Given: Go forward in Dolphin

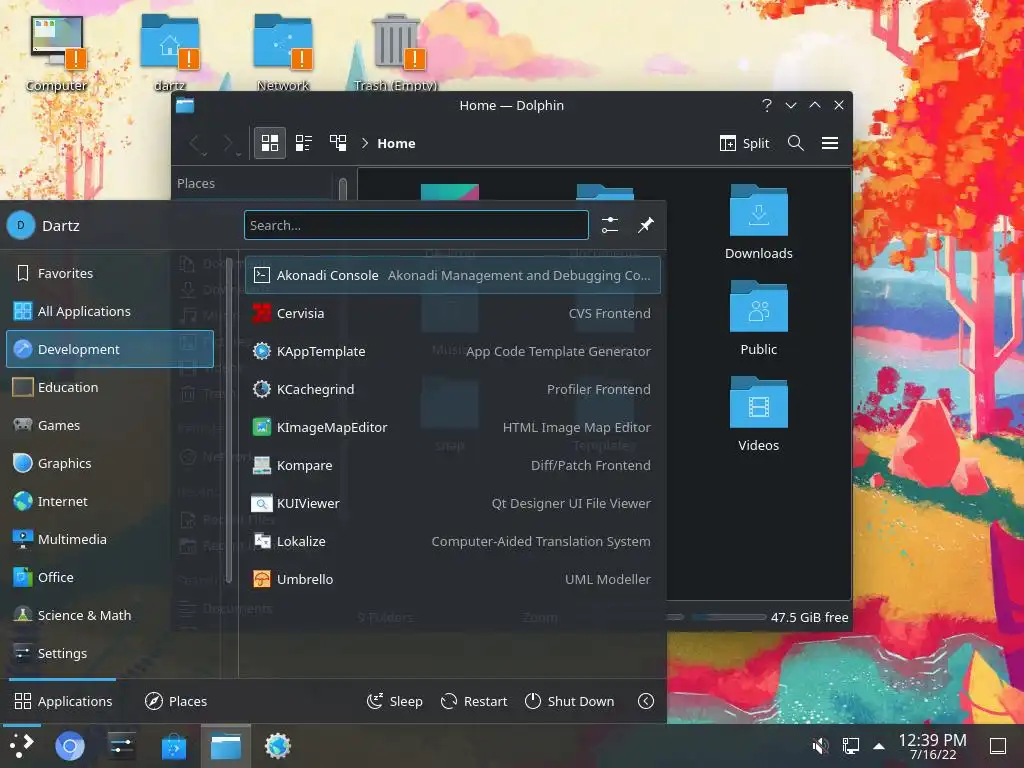Looking at the screenshot, I should pyautogui.click(x=229, y=143).
